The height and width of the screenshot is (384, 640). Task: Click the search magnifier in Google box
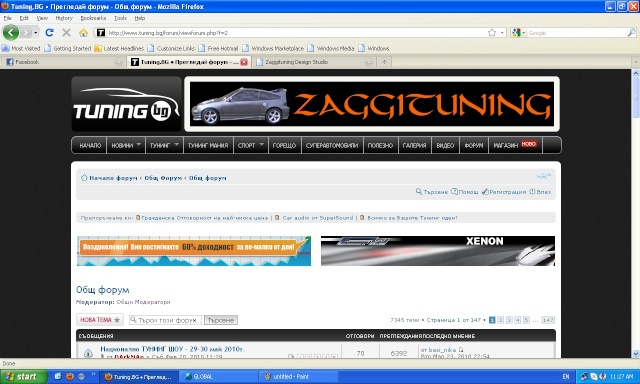pos(631,33)
